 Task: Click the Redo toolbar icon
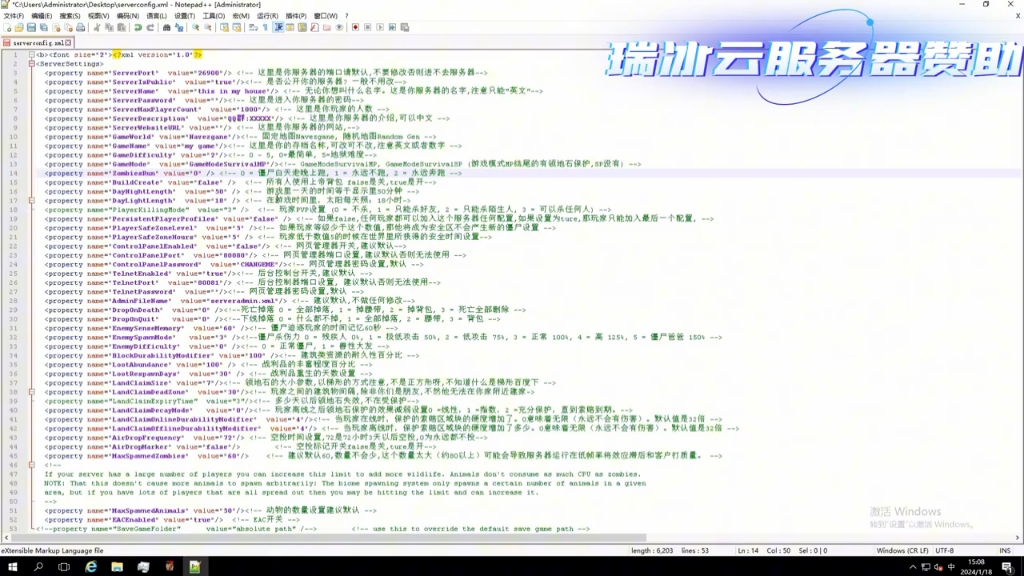pyautogui.click(x=151, y=27)
